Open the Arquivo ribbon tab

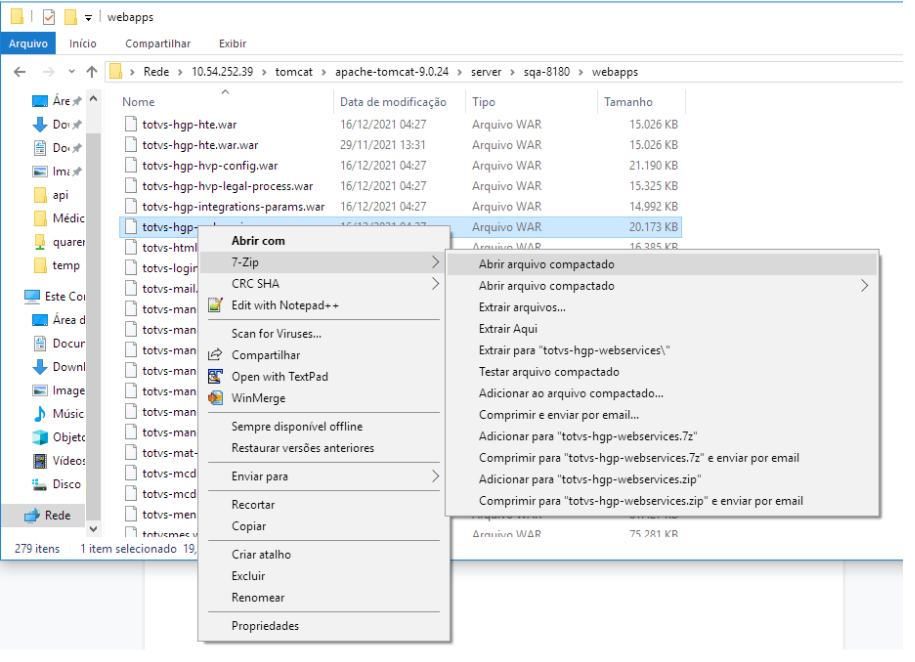[28, 44]
